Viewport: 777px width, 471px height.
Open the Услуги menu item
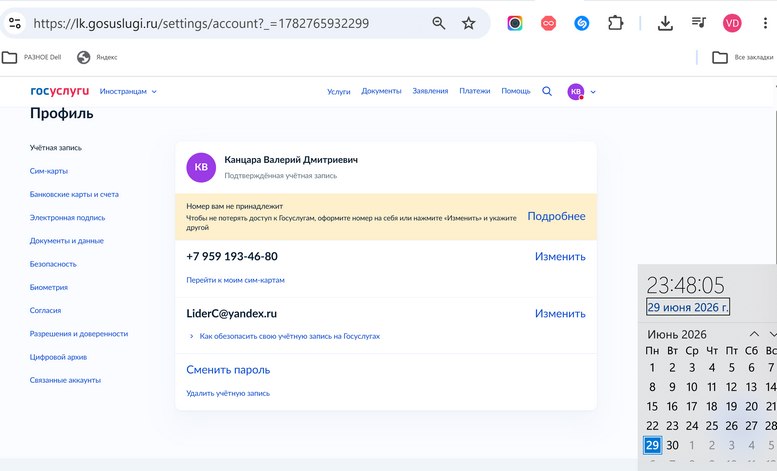(x=338, y=92)
